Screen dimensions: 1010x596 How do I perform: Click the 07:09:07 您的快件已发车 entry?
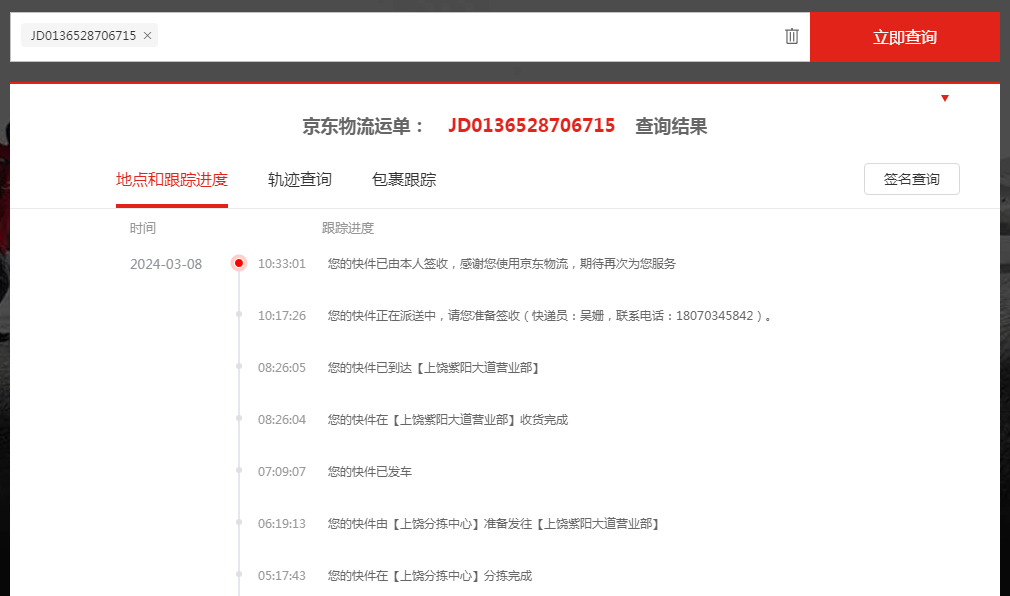pos(369,472)
